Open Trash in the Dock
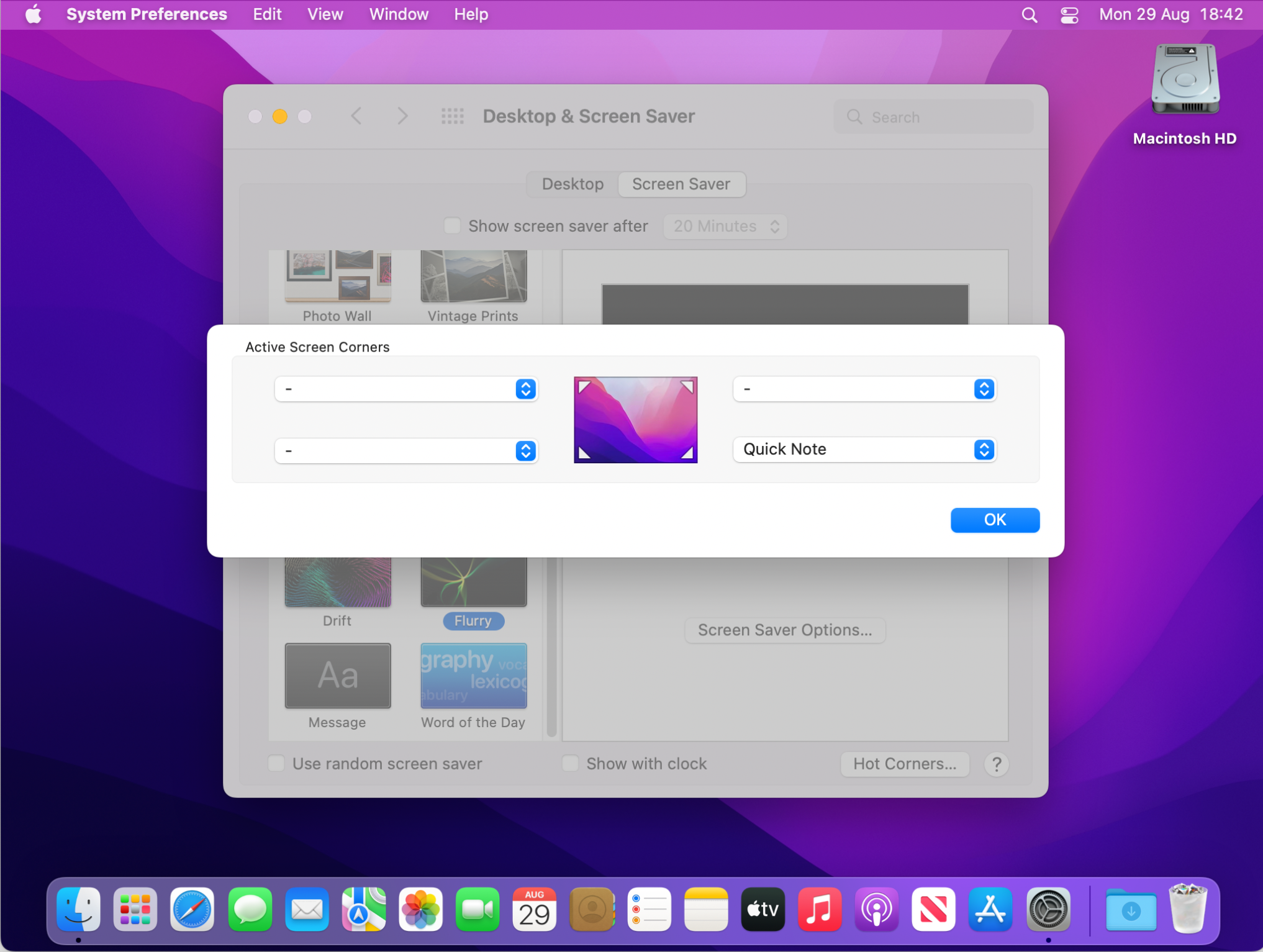This screenshot has height=952, width=1263. point(1188,909)
